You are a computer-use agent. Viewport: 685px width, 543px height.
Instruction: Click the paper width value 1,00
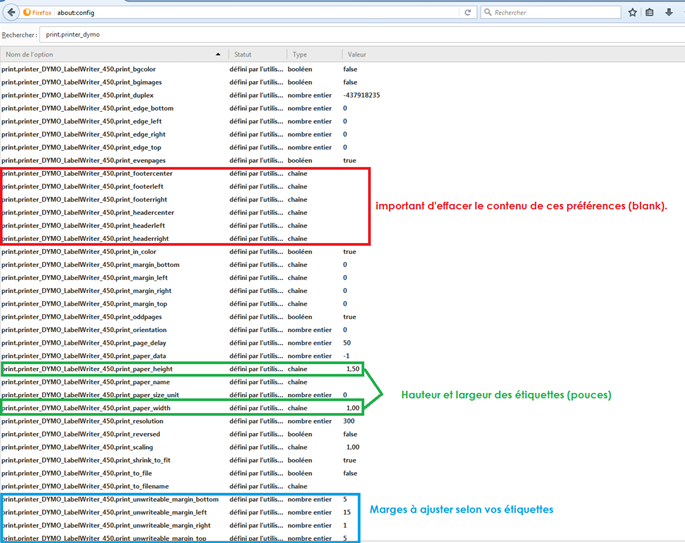tap(353, 408)
